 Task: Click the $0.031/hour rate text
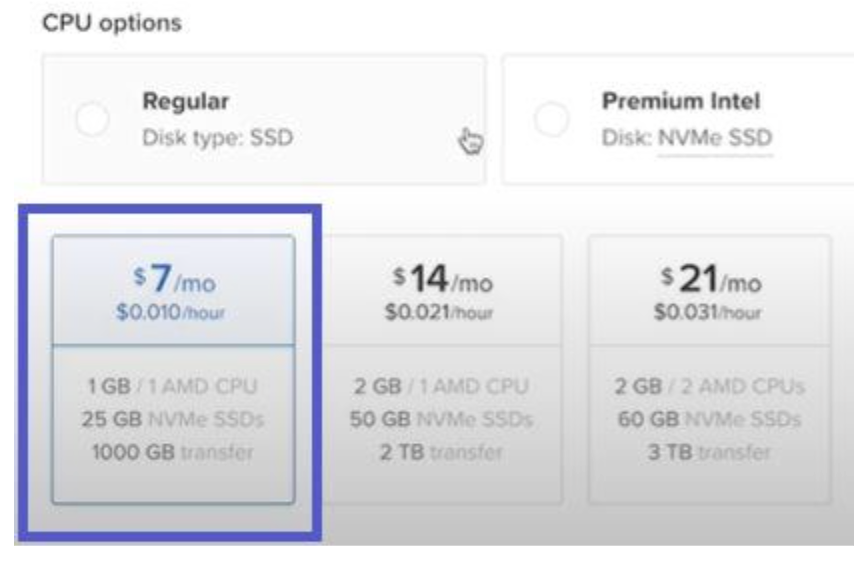point(708,312)
